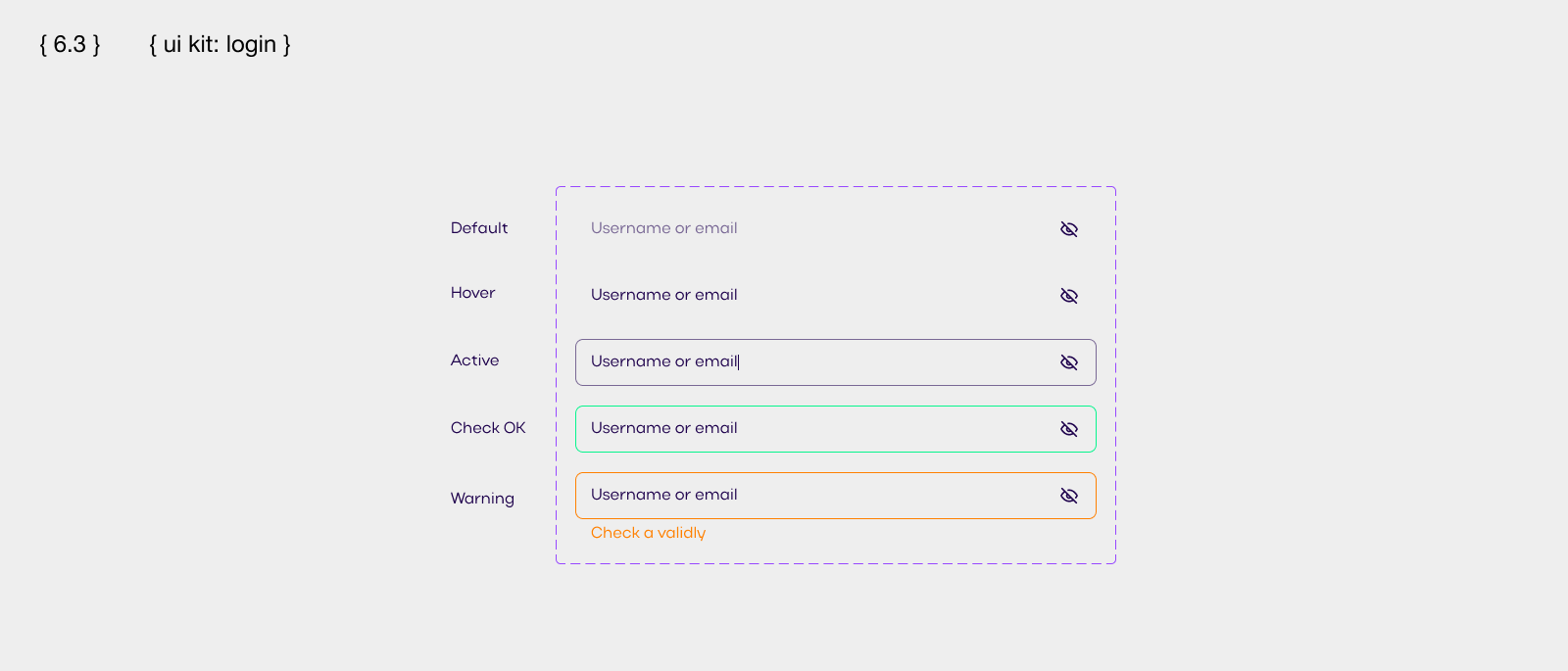Click the Hover state 'Username or email' text
Image resolution: width=1568 pixels, height=671 pixels.
(x=663, y=295)
